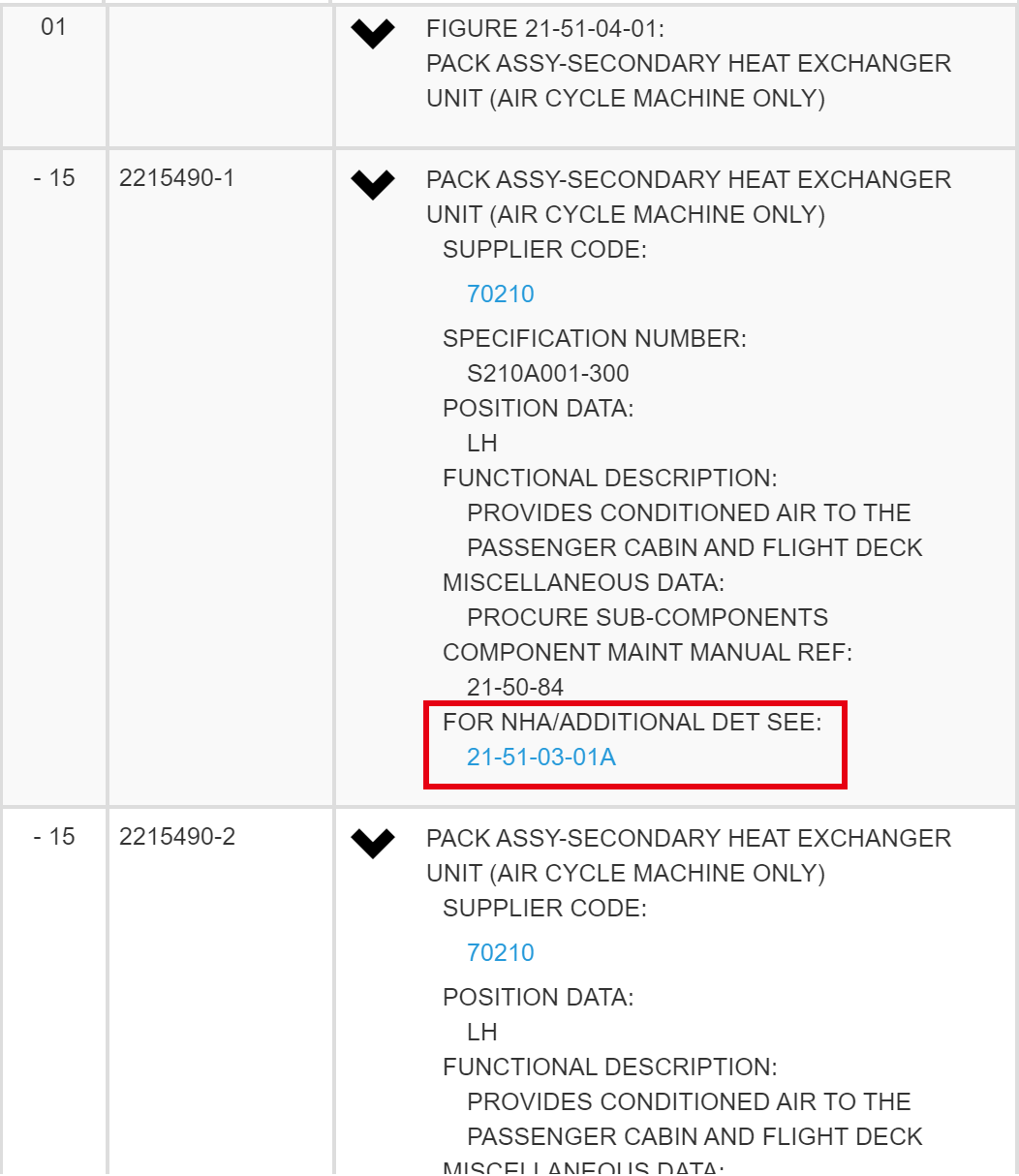Click the COMPONENT MAINT MANUAL REF label

(x=647, y=652)
